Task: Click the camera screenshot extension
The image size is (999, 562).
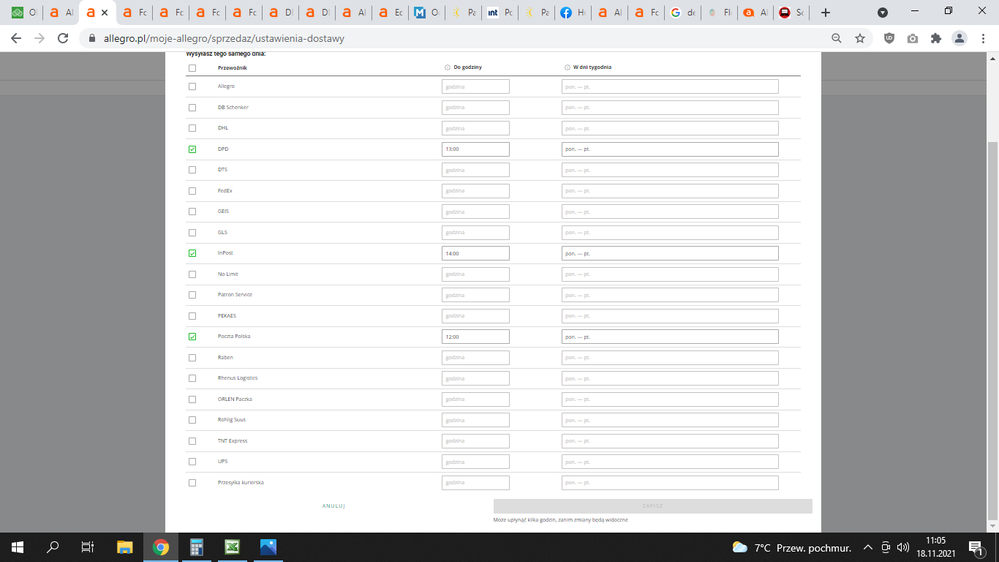Action: 912,38
